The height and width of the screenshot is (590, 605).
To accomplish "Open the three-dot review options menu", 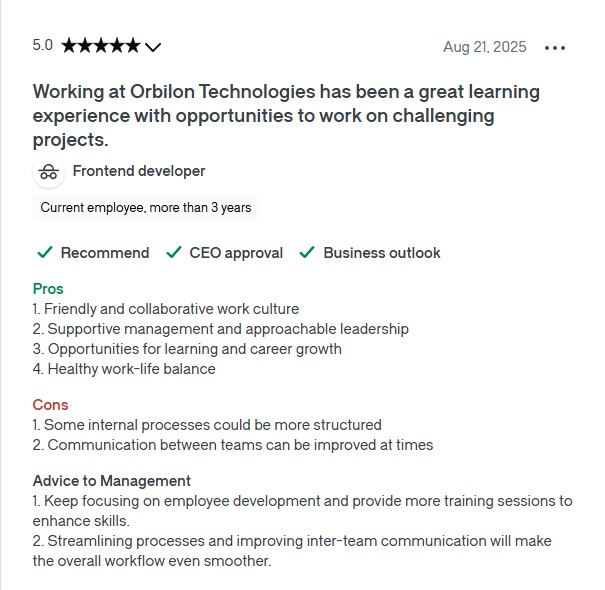I will [555, 47].
